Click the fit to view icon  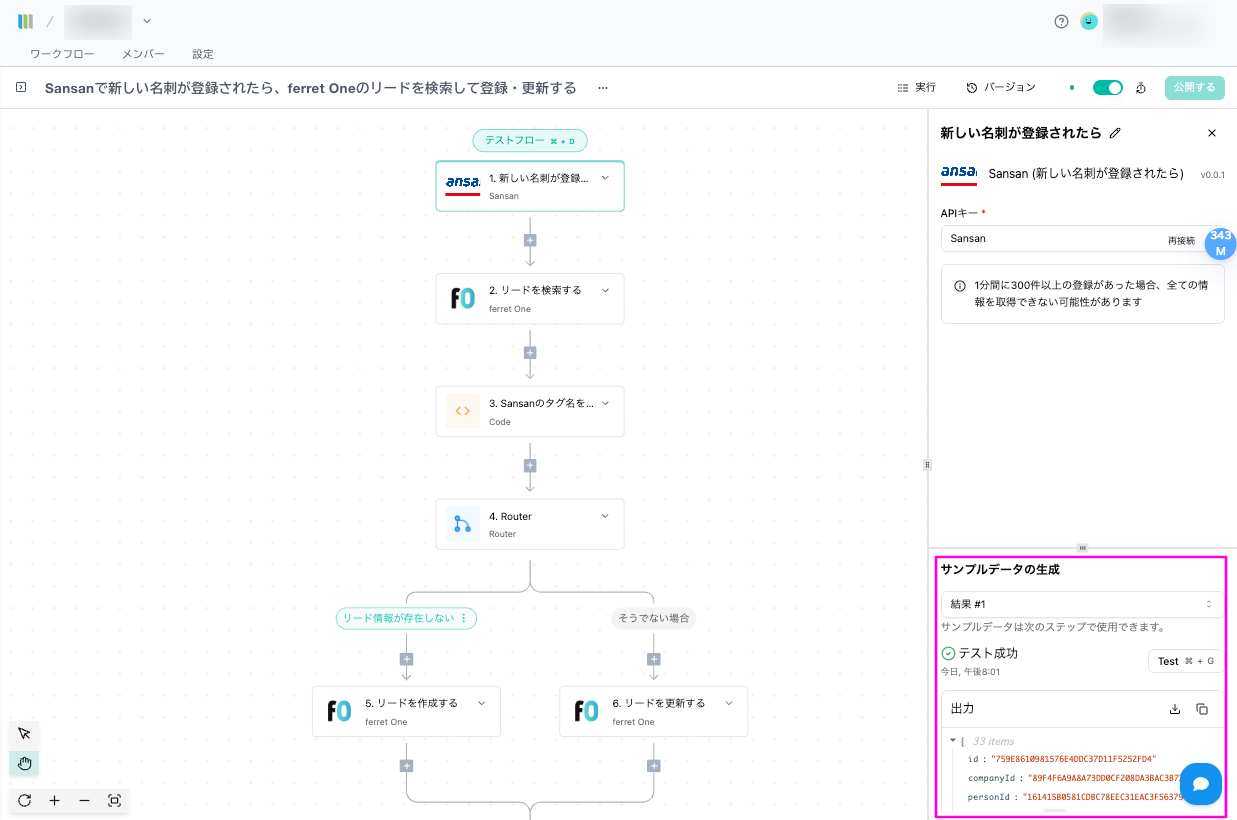click(x=114, y=801)
